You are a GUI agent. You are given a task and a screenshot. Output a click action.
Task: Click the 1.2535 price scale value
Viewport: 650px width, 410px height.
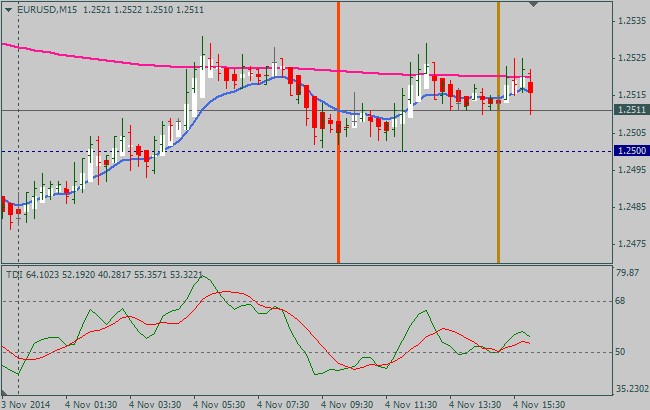tap(632, 21)
